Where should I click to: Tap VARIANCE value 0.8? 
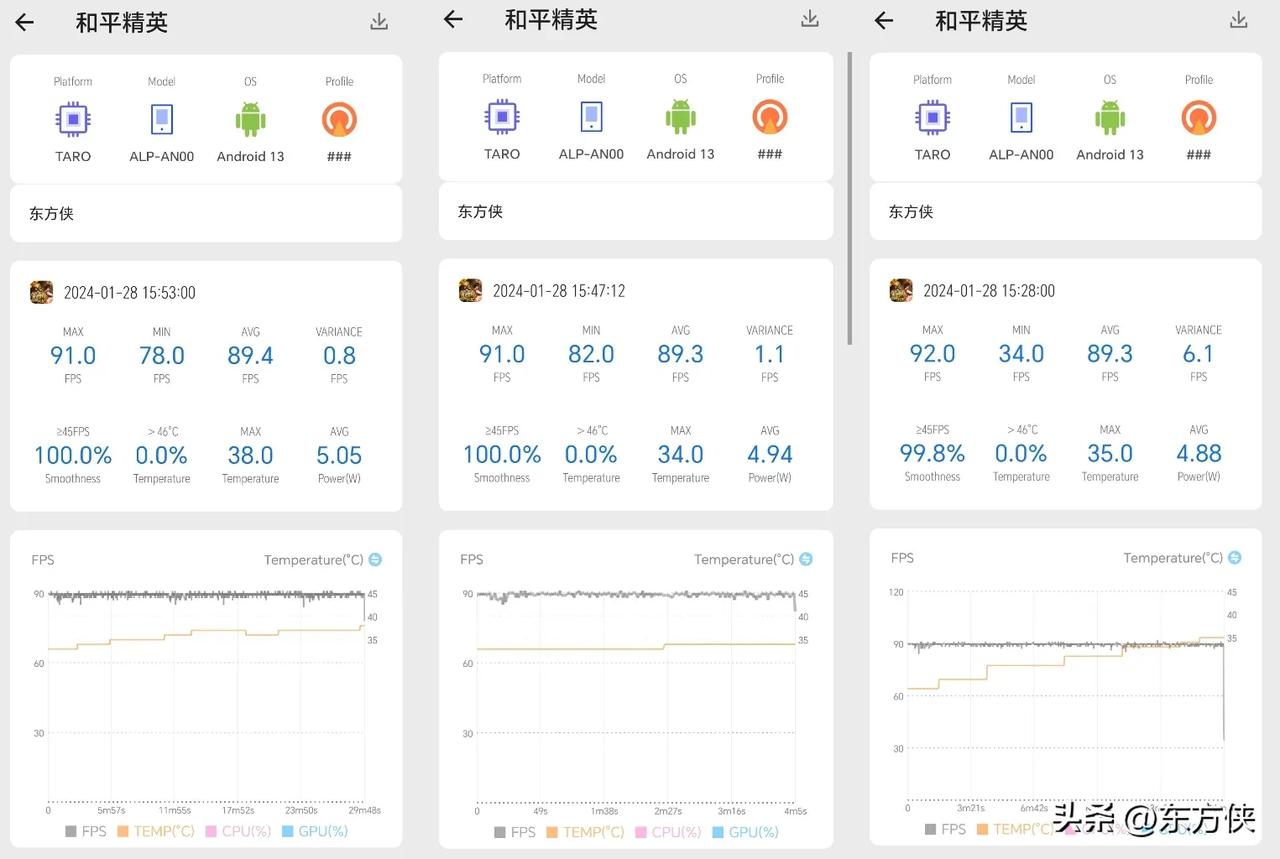(339, 356)
